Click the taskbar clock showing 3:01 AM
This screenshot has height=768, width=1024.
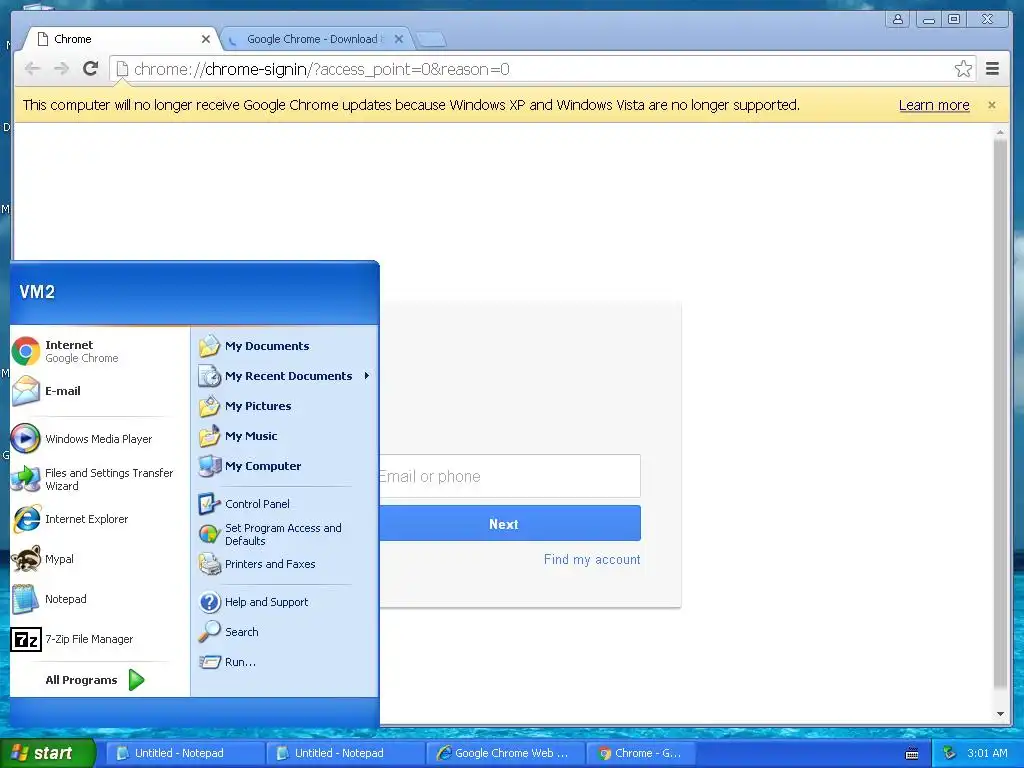(x=987, y=753)
